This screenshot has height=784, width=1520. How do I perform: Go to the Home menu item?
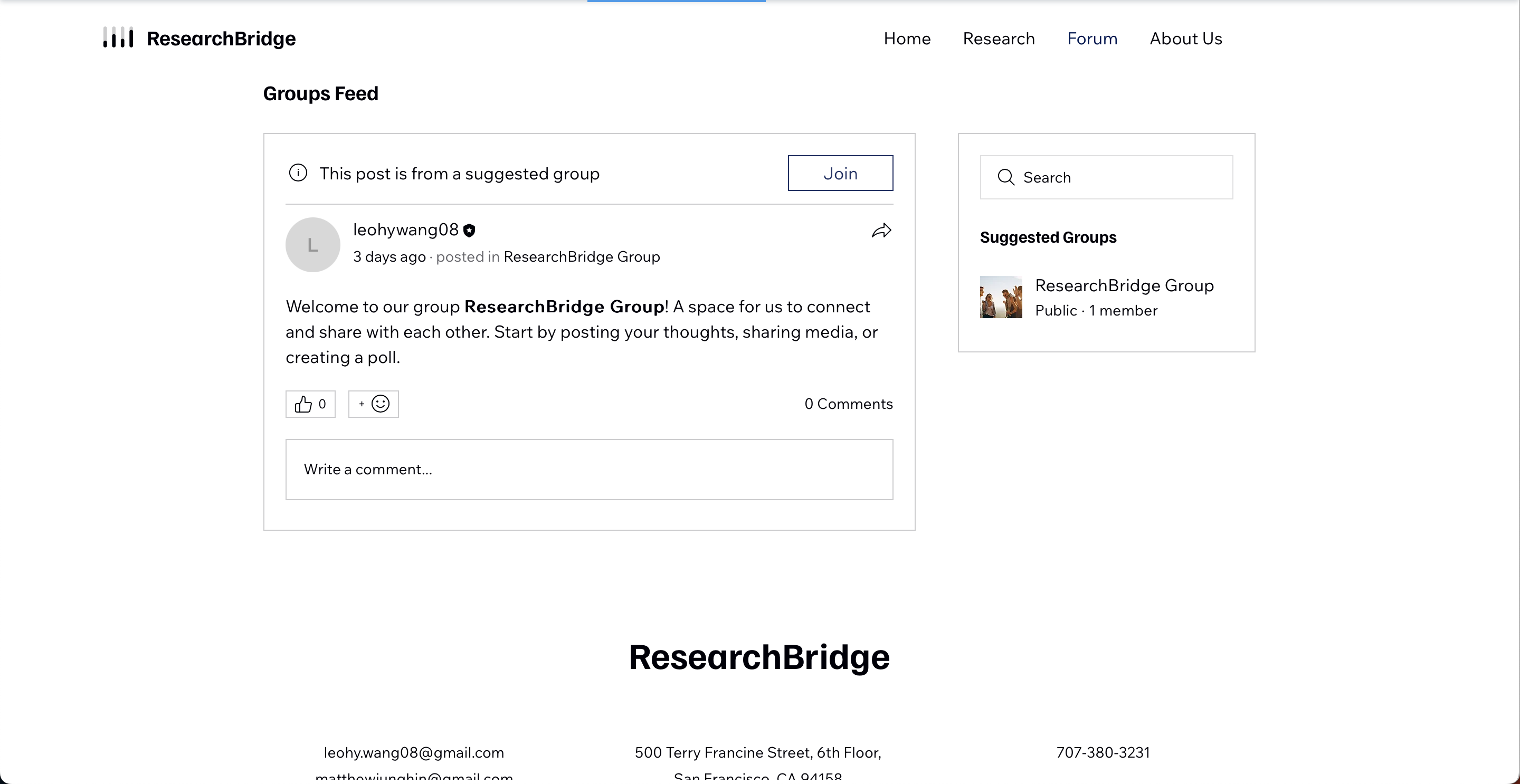point(907,39)
